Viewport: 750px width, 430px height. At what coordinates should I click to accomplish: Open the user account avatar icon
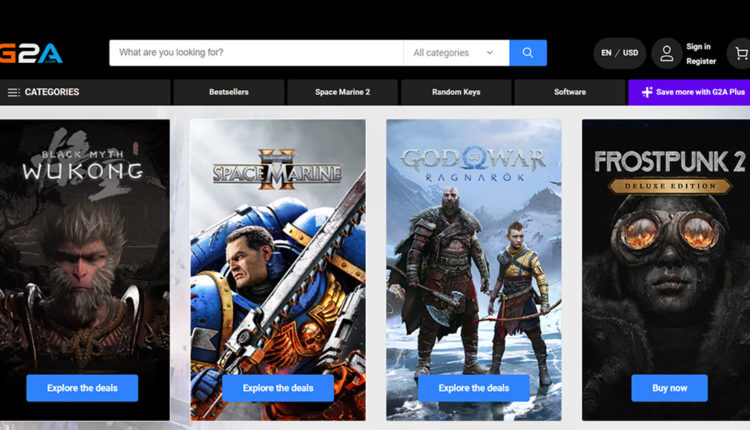click(666, 53)
